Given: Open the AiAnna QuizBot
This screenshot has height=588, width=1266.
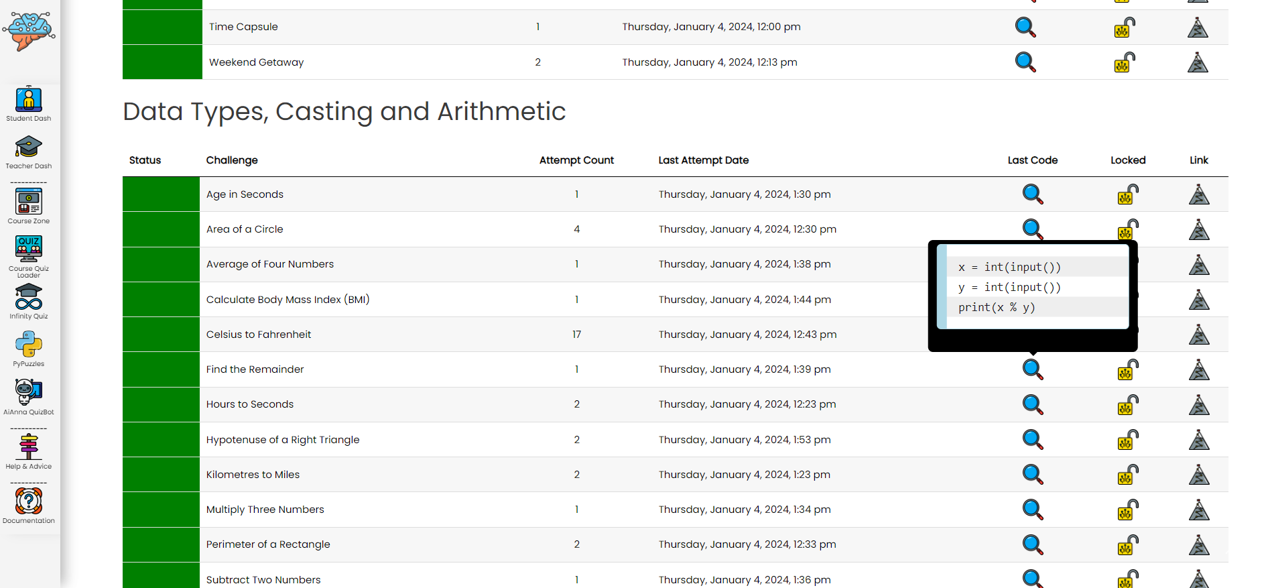Looking at the screenshot, I should (28, 393).
